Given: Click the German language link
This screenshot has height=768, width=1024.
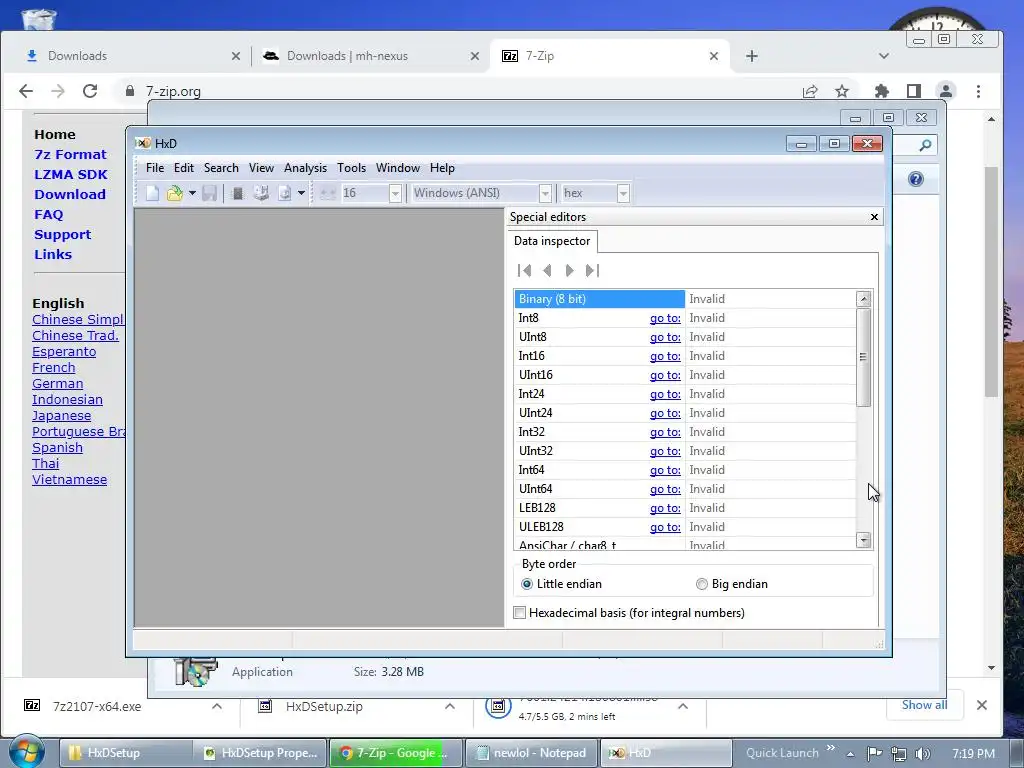Looking at the screenshot, I should pos(57,383).
